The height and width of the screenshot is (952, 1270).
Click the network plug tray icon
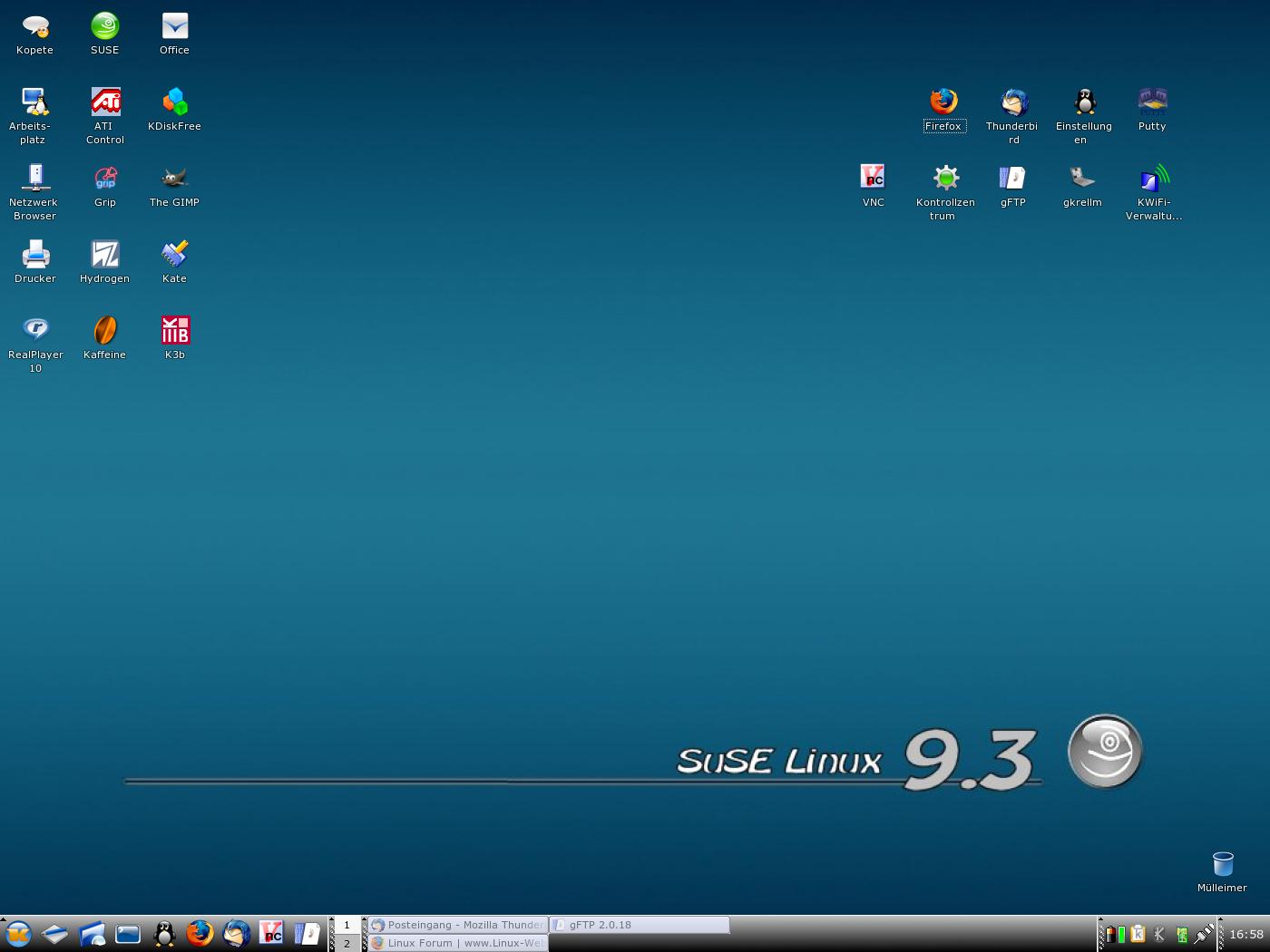tap(1204, 934)
